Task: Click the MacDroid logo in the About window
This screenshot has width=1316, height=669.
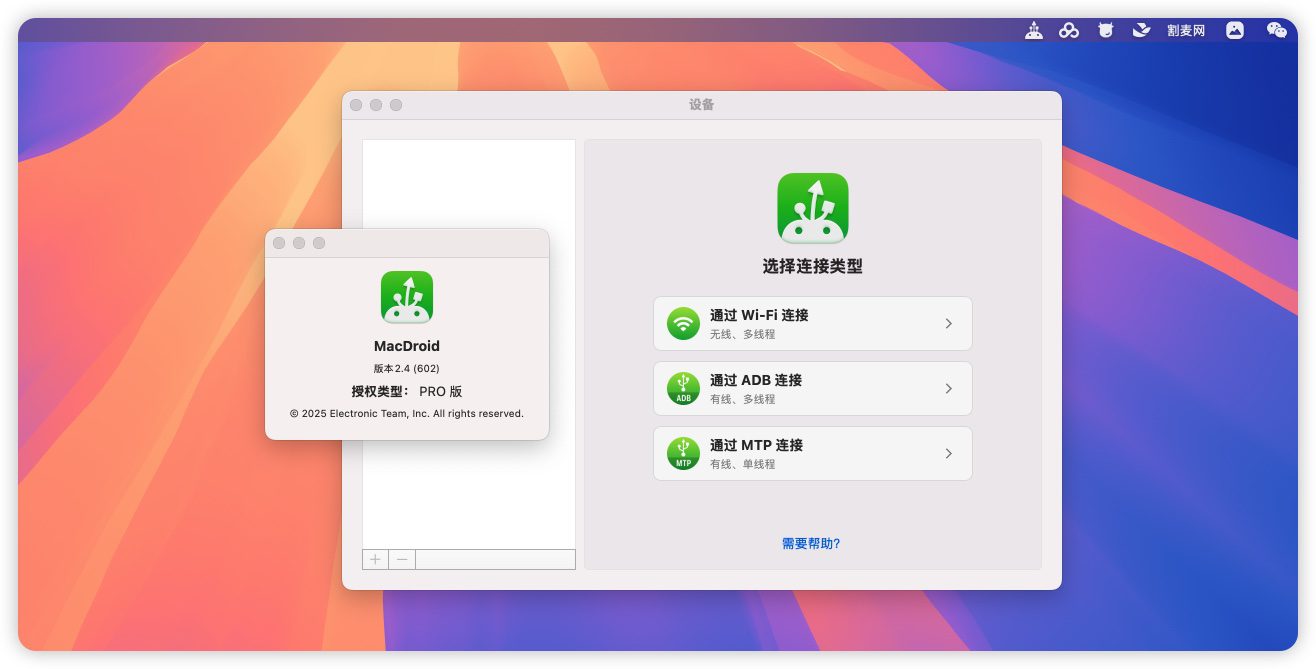Action: click(407, 297)
